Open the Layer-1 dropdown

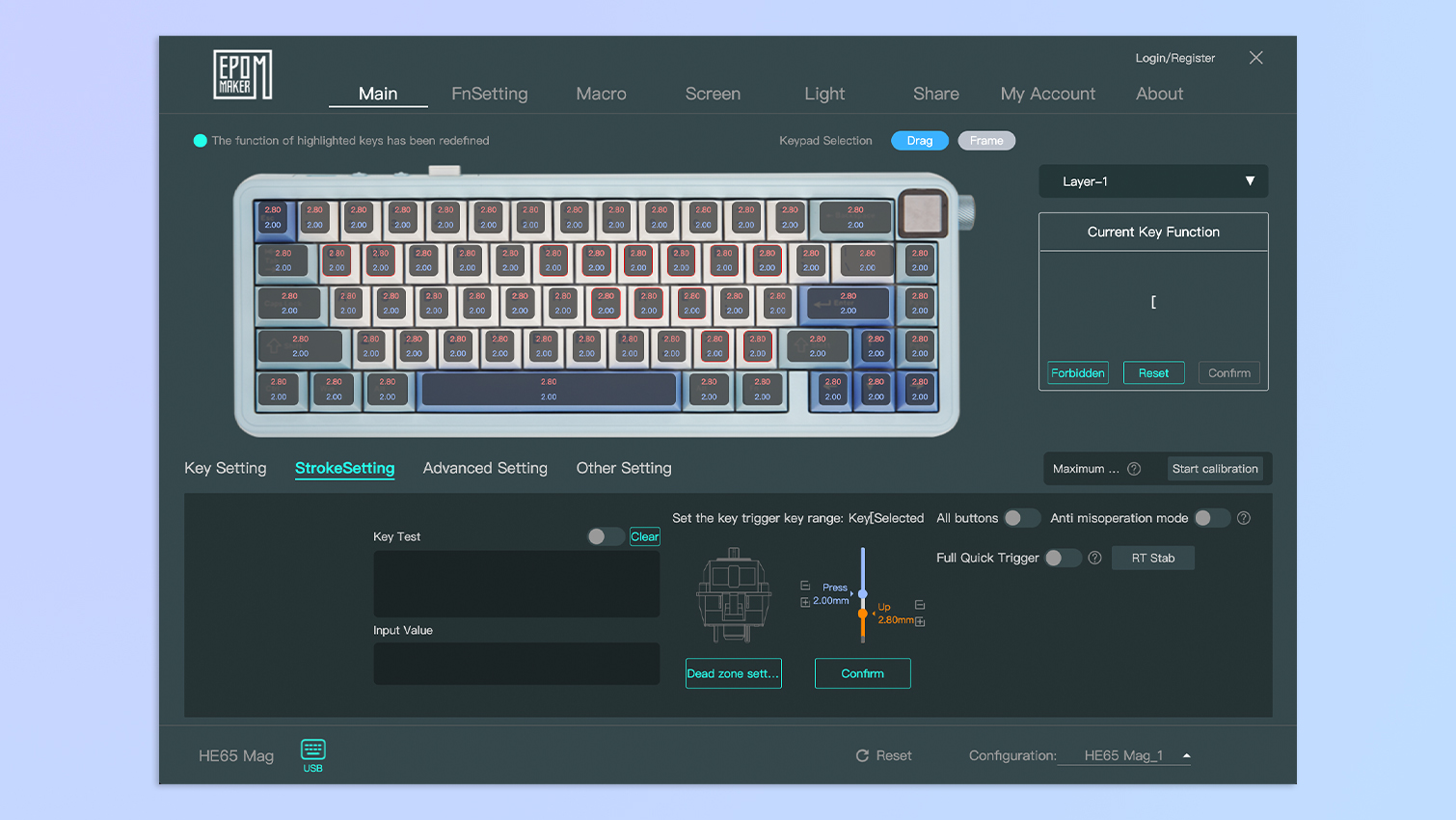(x=1152, y=181)
